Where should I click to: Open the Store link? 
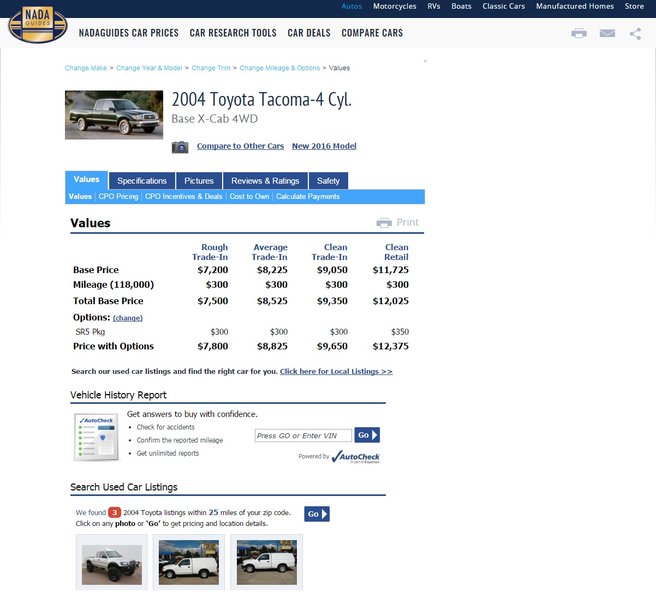click(634, 6)
